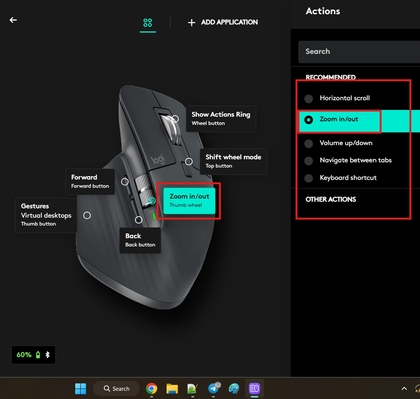Open Windows Start menu

click(x=80, y=388)
